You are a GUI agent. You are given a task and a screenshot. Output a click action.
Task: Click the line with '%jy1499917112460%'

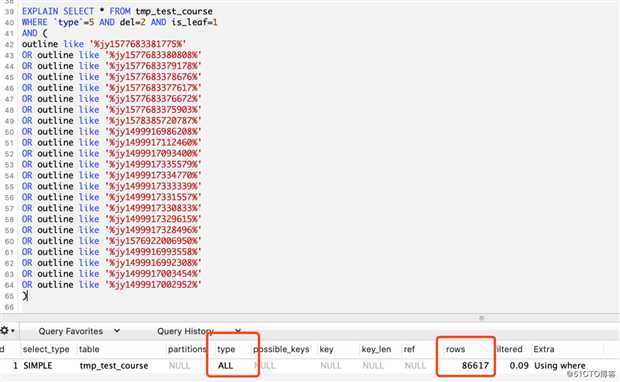click(x=112, y=142)
